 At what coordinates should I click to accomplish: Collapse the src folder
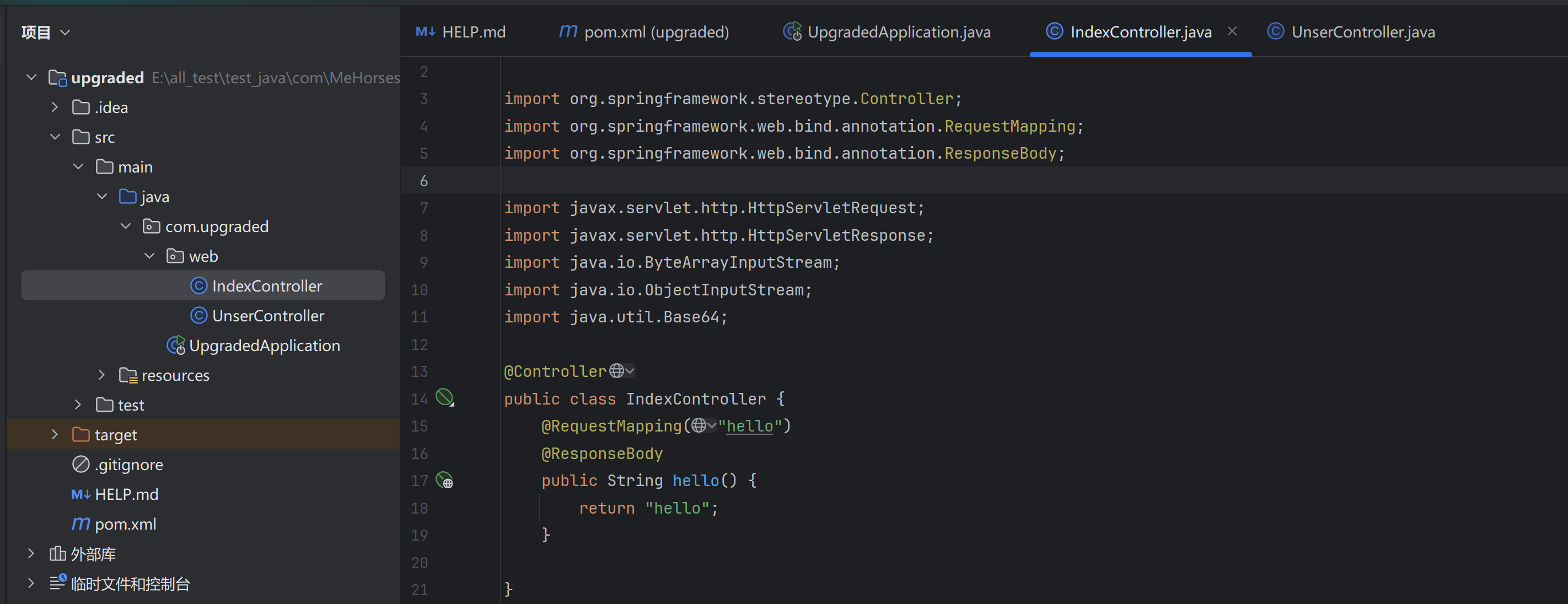click(x=55, y=137)
